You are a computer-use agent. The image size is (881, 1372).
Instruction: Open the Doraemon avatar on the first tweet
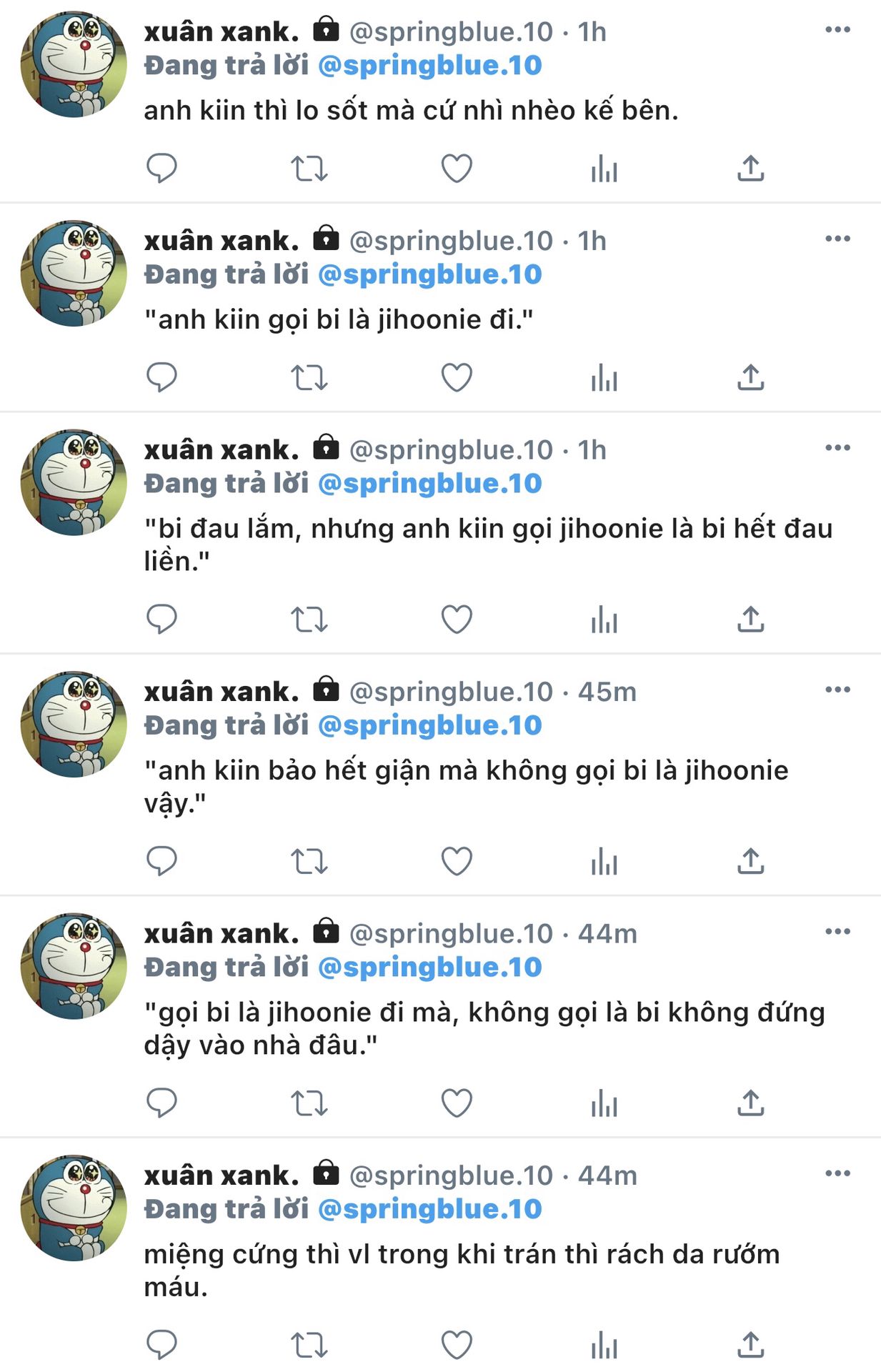(x=74, y=64)
